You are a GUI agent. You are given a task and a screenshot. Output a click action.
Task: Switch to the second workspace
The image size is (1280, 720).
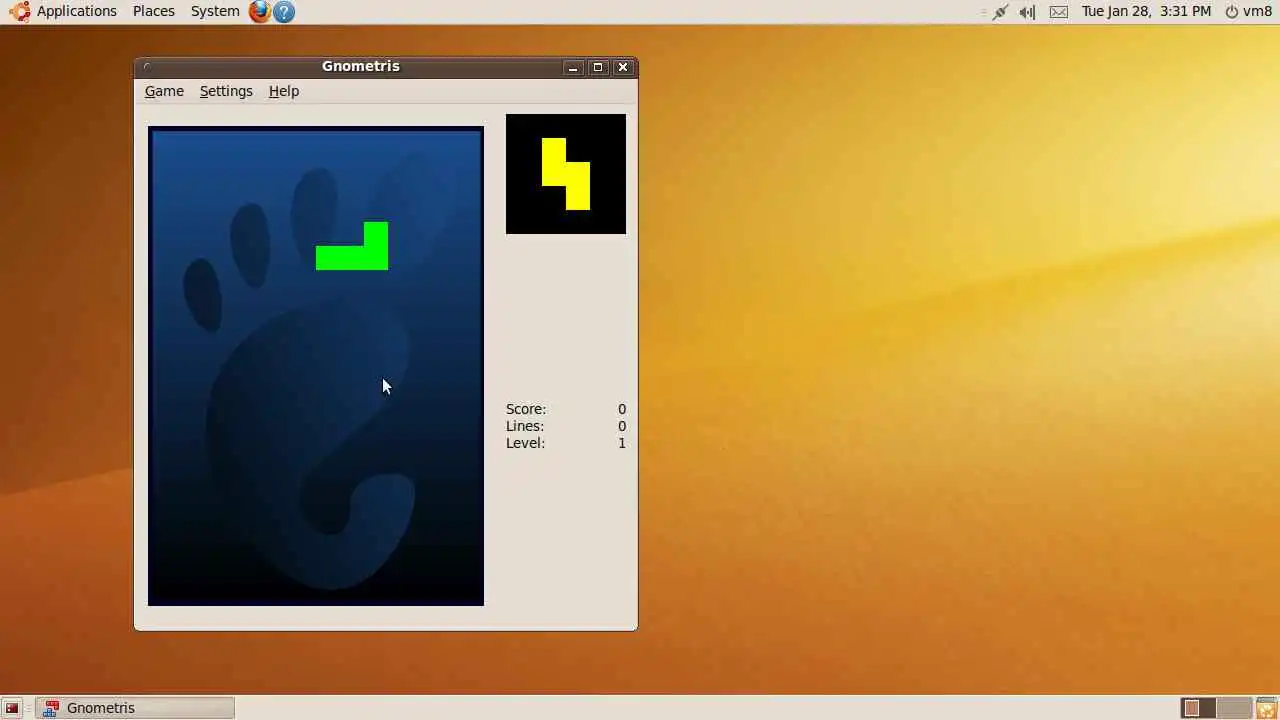[1234, 708]
